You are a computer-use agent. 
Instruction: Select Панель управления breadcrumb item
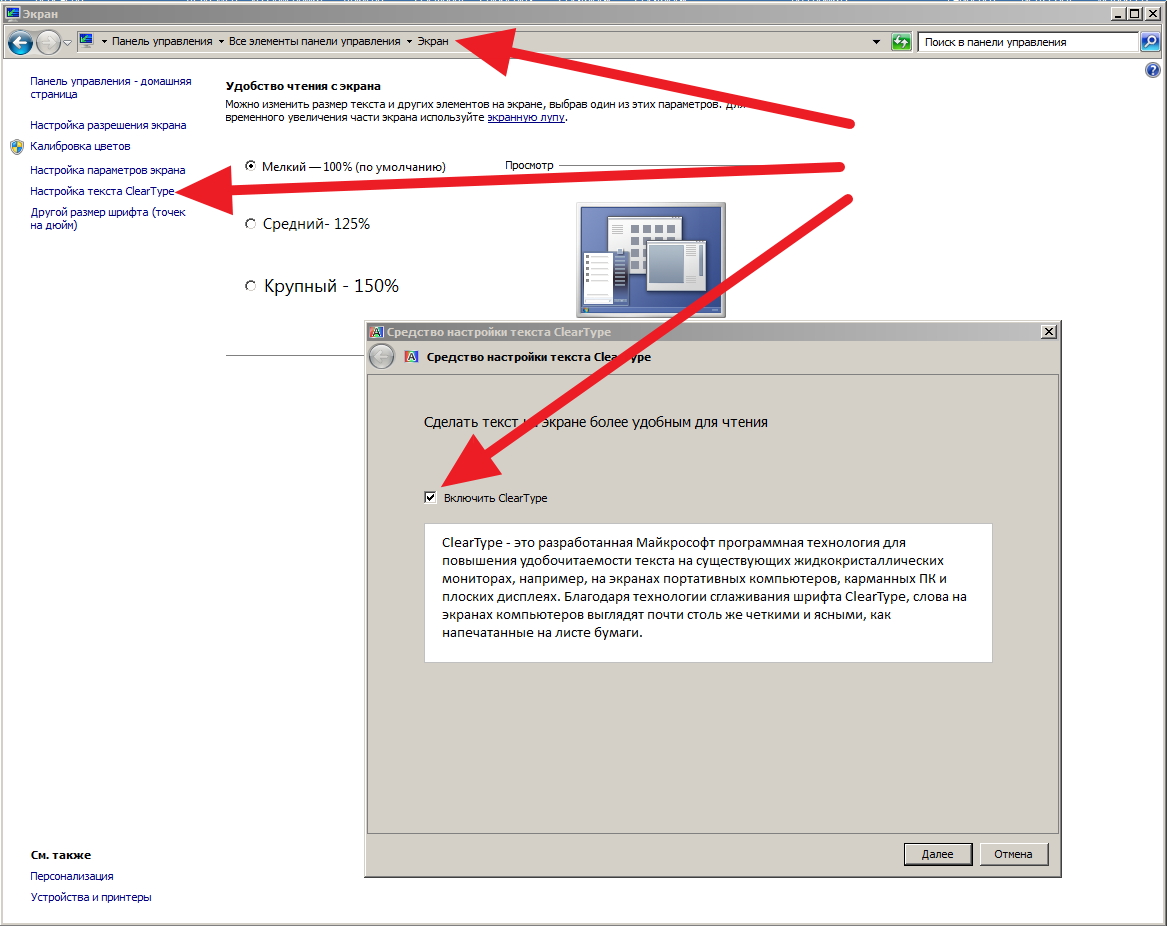click(162, 42)
